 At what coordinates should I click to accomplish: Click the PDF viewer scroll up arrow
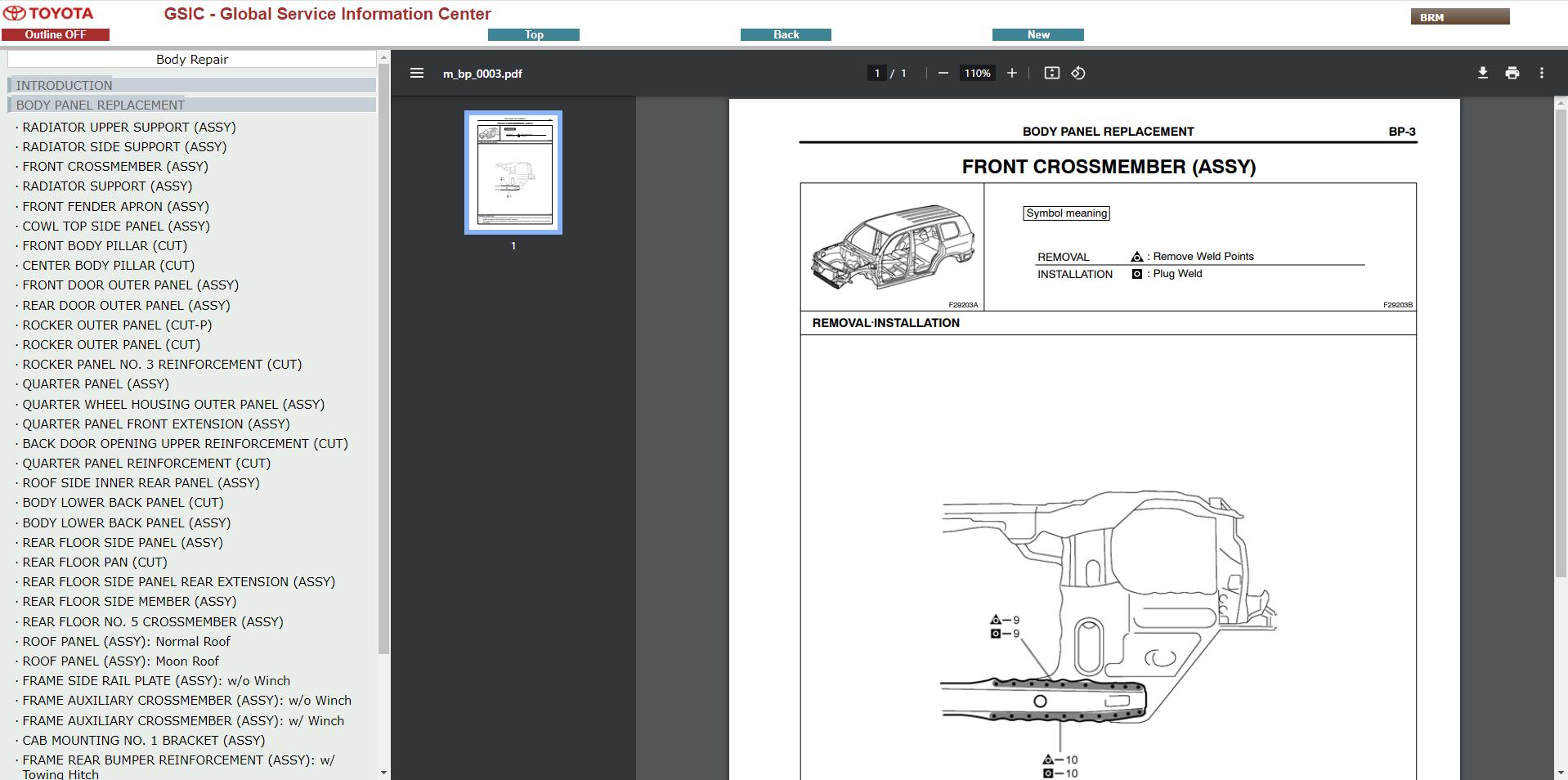(1561, 102)
